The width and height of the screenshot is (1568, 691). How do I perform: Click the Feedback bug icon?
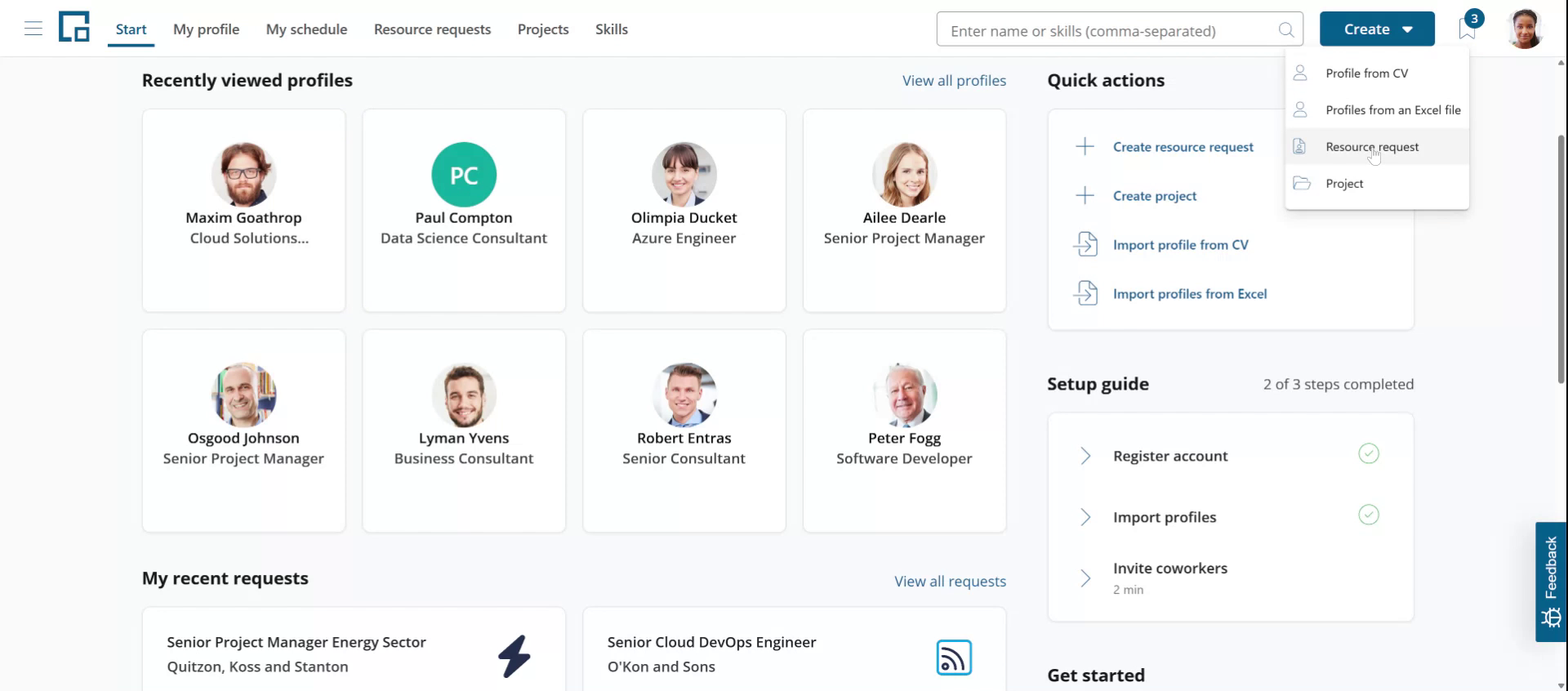click(x=1551, y=617)
